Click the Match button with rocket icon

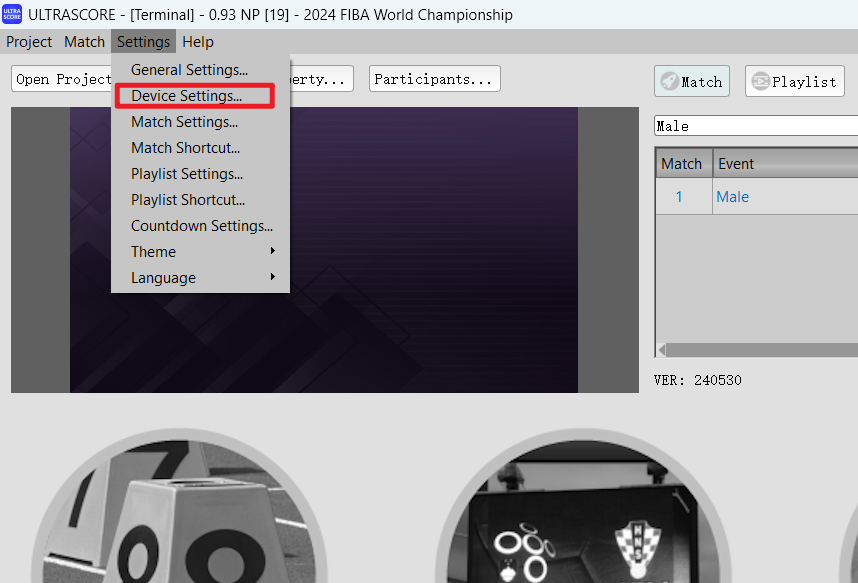coord(691,82)
